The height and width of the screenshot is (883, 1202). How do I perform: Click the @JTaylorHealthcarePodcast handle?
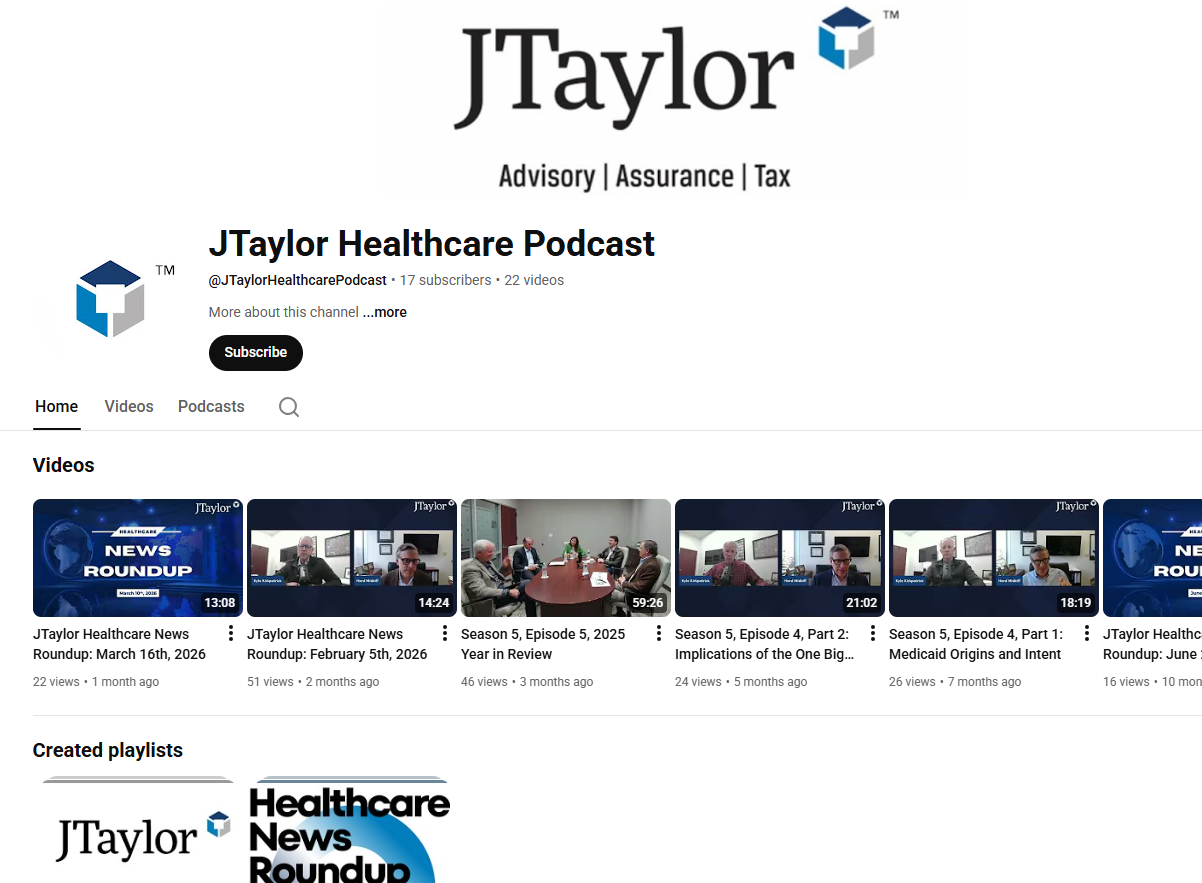click(298, 280)
